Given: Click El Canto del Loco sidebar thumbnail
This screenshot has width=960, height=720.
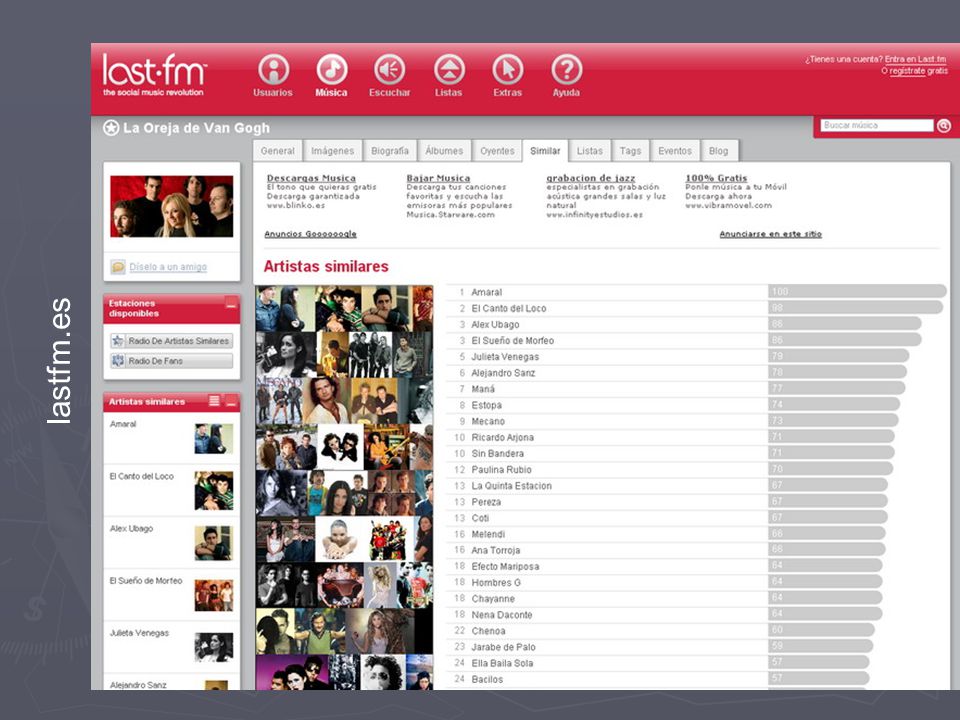Looking at the screenshot, I should [214, 490].
